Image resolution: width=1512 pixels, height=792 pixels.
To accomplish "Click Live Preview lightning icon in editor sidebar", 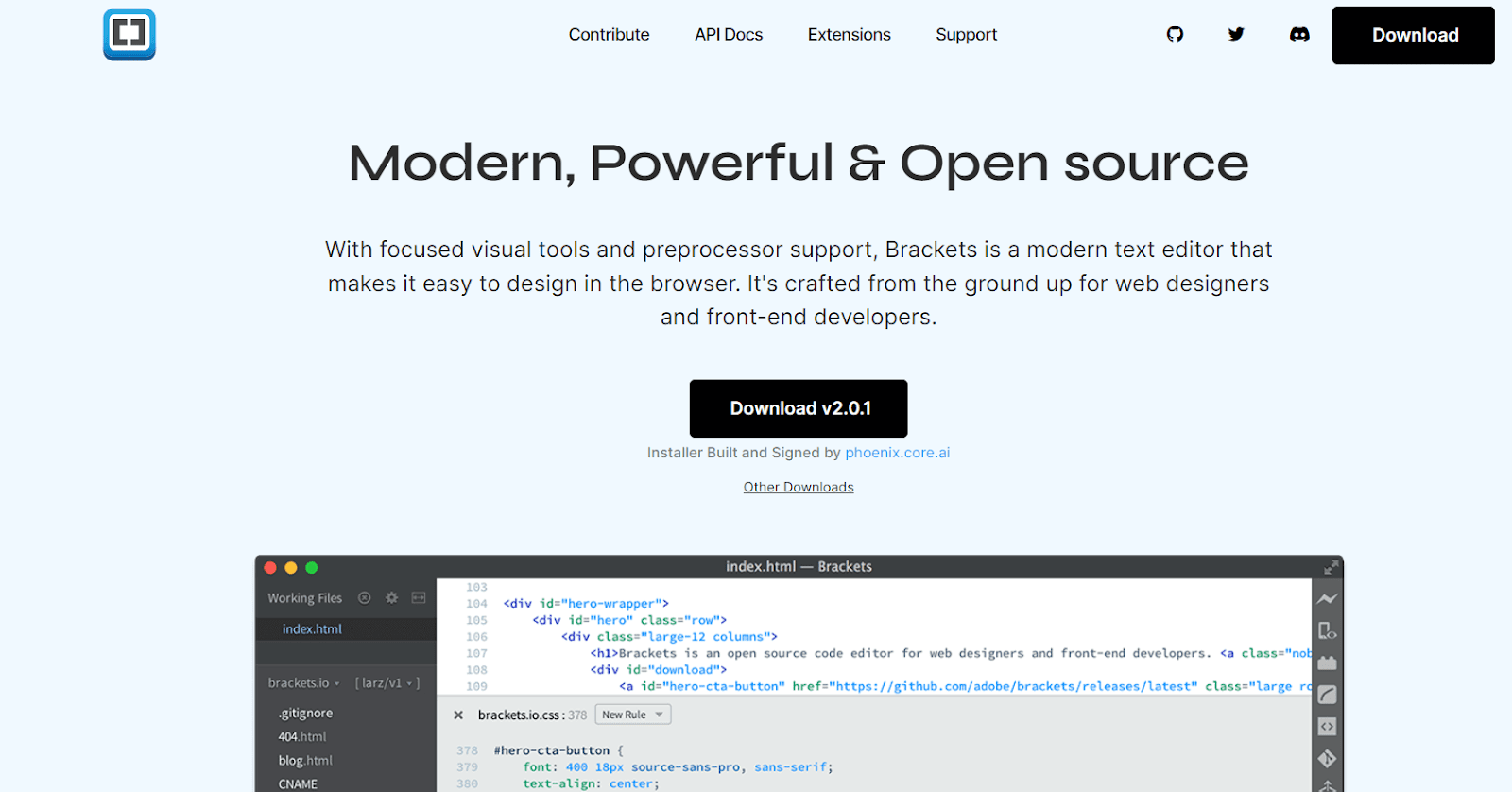I will (1327, 598).
